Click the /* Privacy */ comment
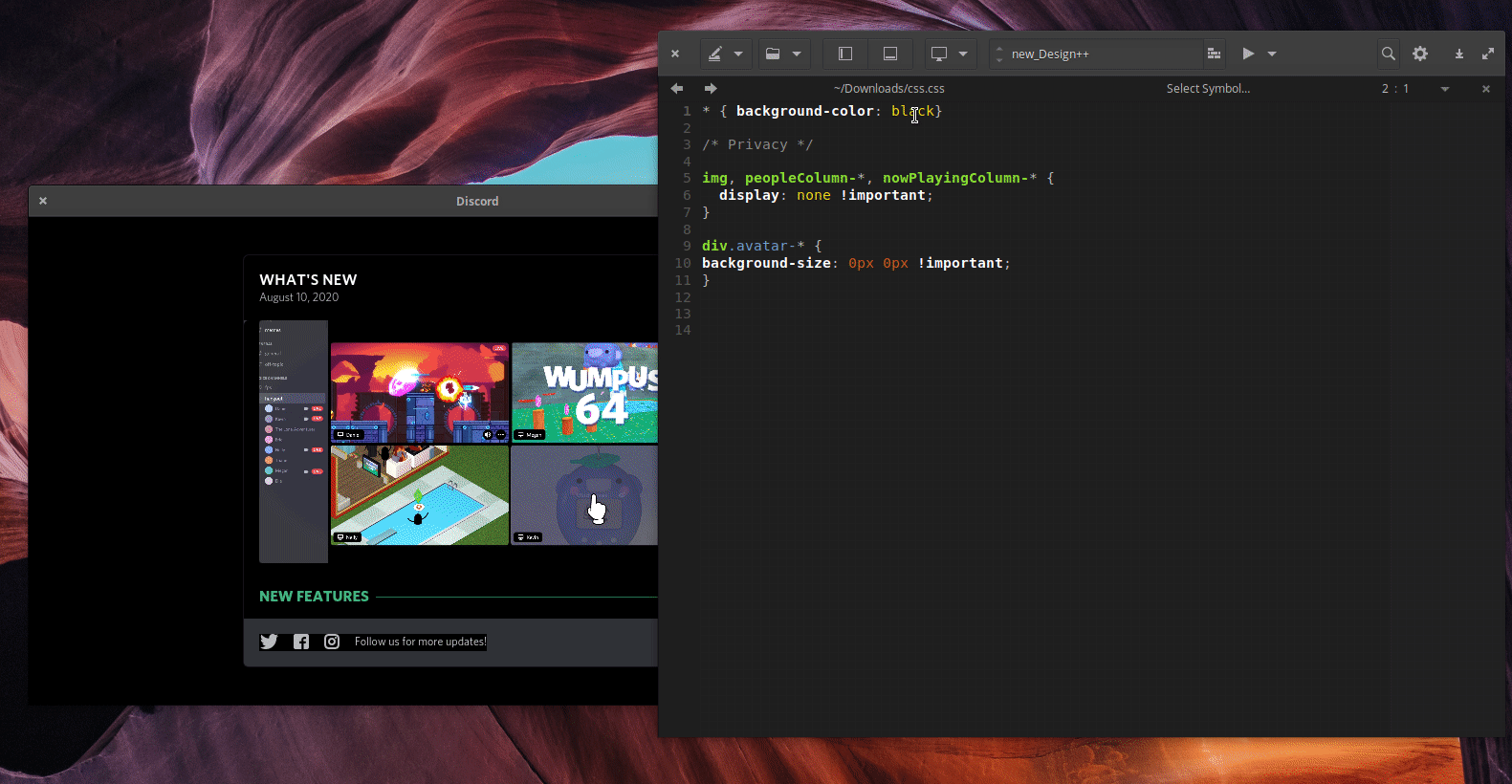Viewport: 1512px width, 784px height. pyautogui.click(x=757, y=144)
